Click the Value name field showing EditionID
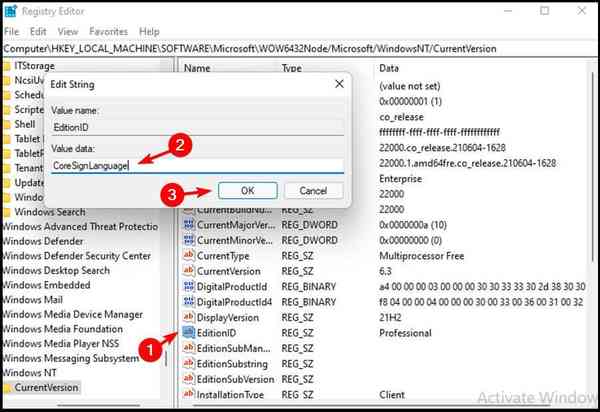600x412 pixels. 197,127
